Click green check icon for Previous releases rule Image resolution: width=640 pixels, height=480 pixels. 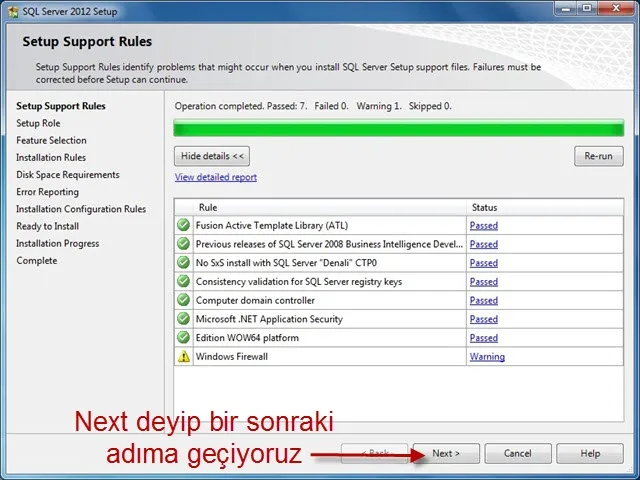(184, 244)
